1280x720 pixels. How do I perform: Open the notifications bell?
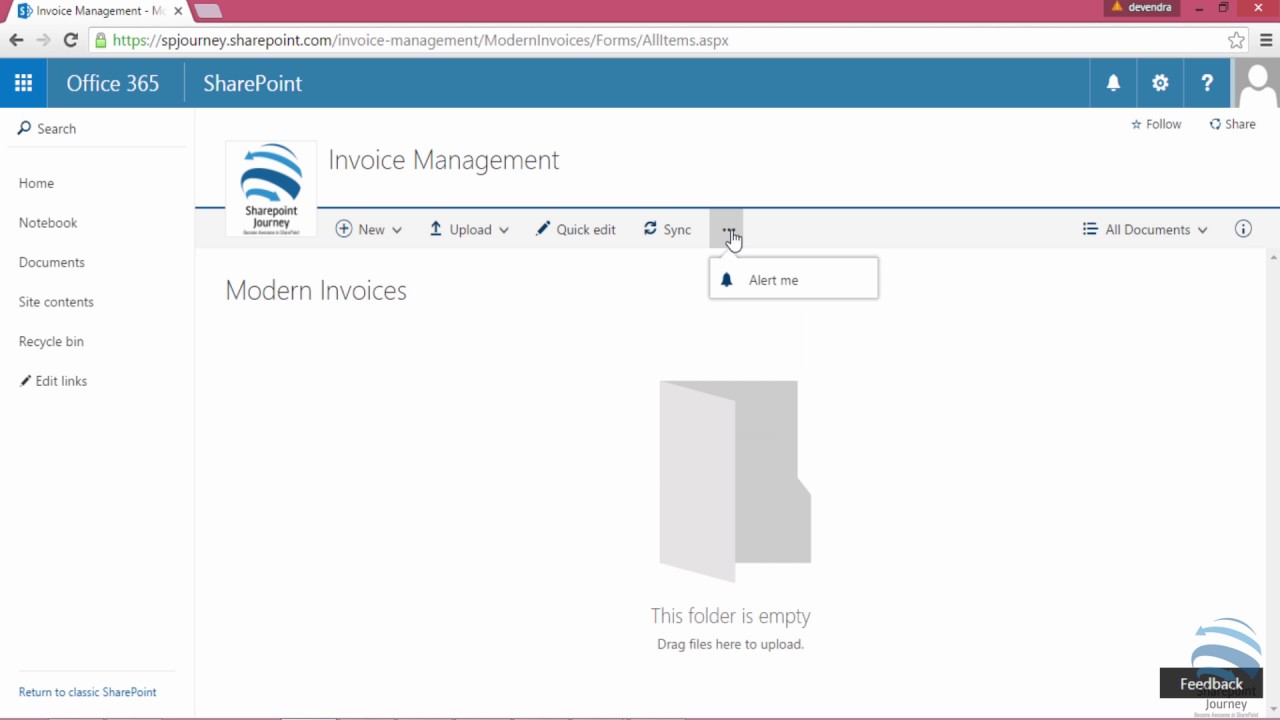click(x=1112, y=83)
